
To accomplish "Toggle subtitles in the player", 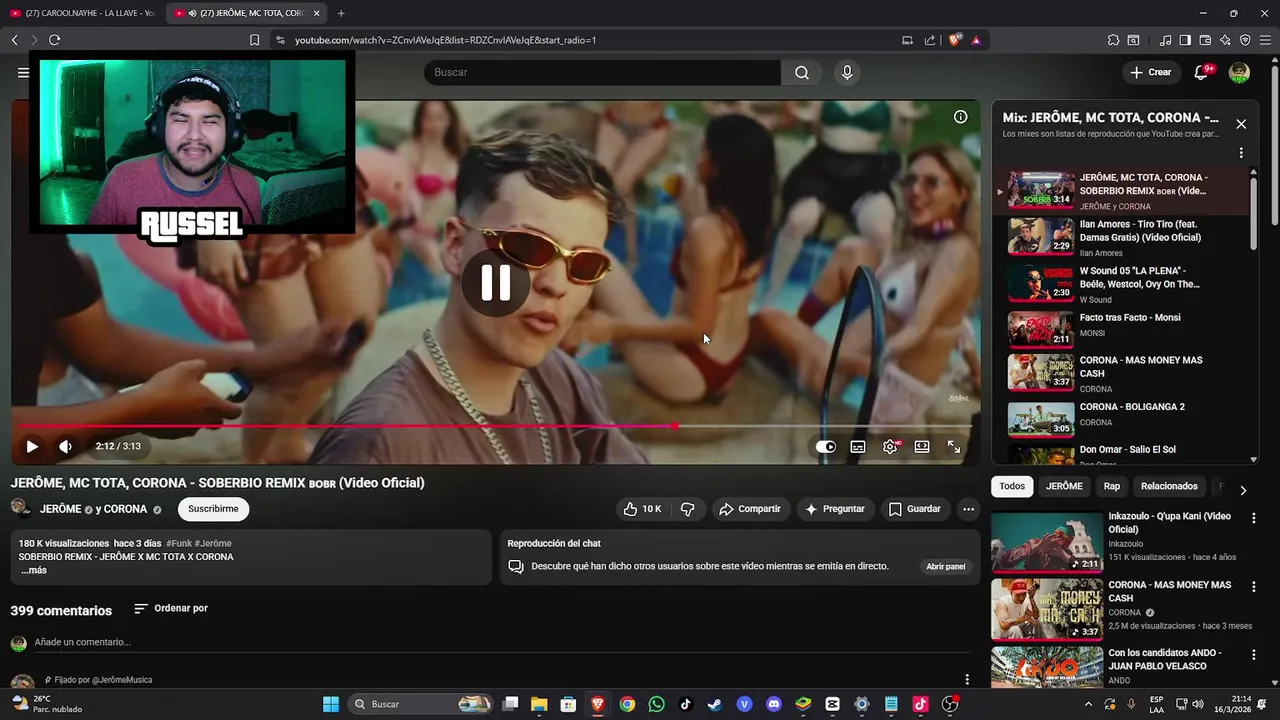I will tap(858, 447).
